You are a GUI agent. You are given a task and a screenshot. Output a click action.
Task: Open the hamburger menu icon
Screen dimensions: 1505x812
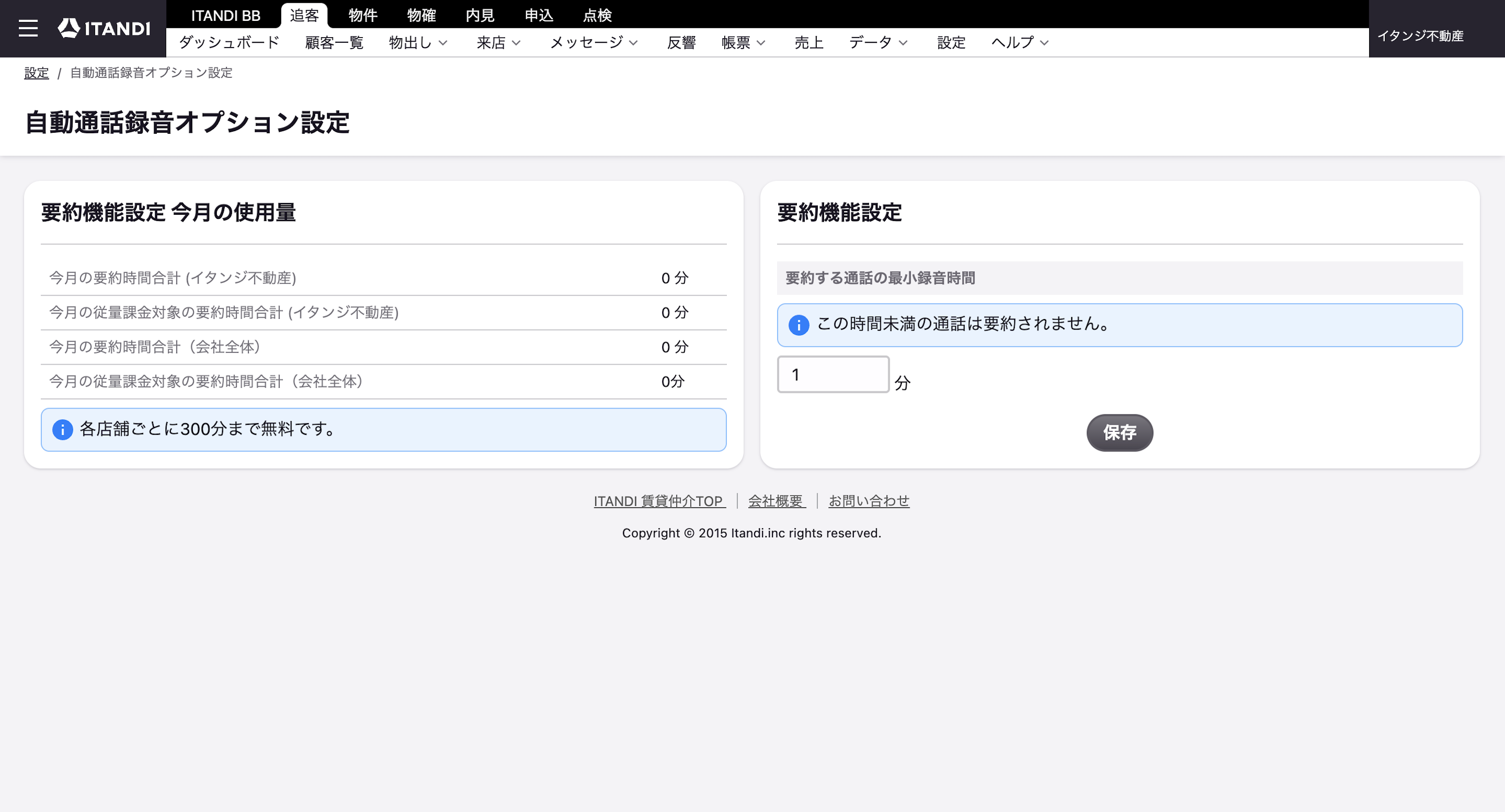(28, 28)
